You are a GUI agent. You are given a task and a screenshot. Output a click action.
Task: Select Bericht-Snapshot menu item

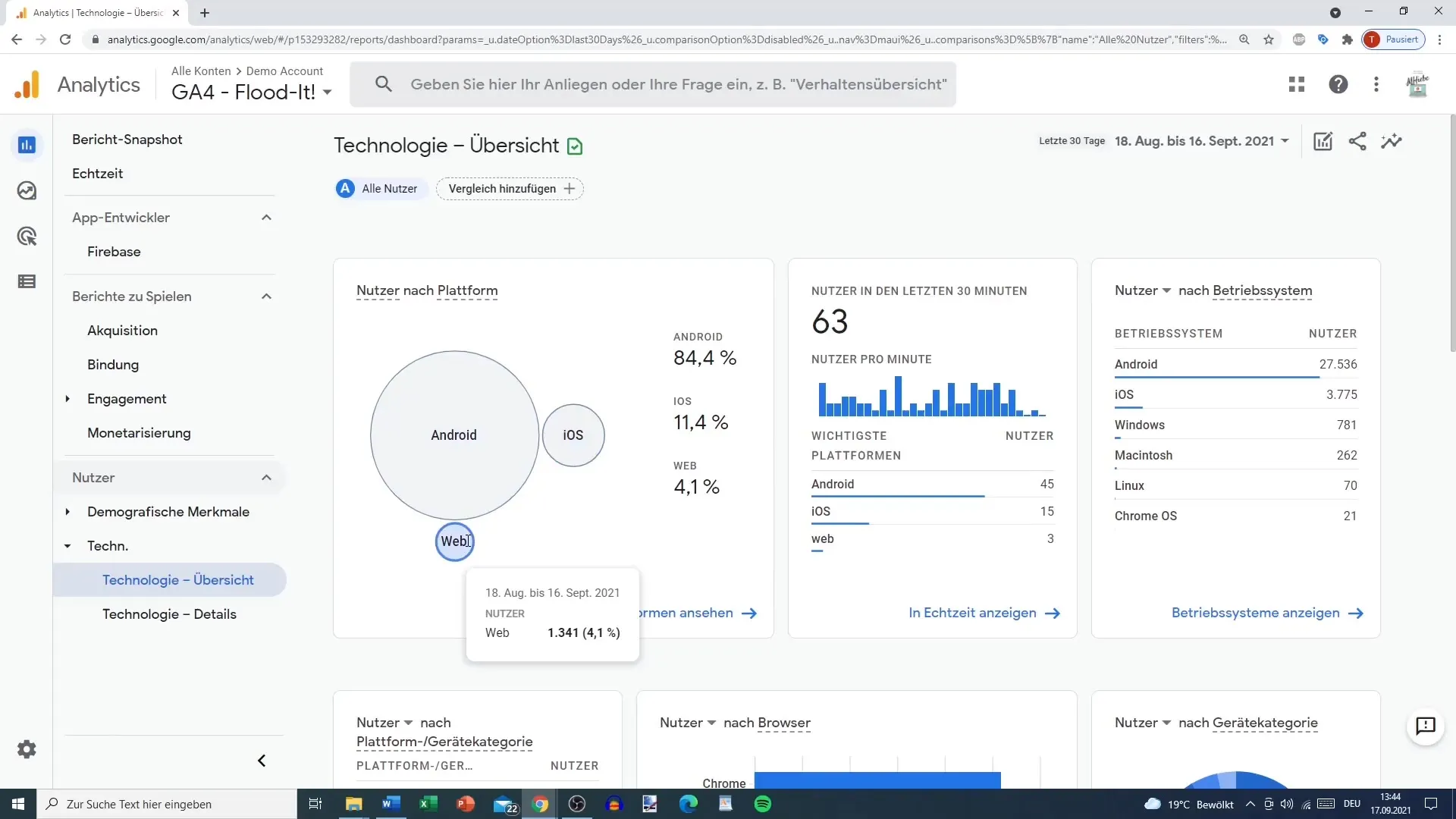click(127, 139)
